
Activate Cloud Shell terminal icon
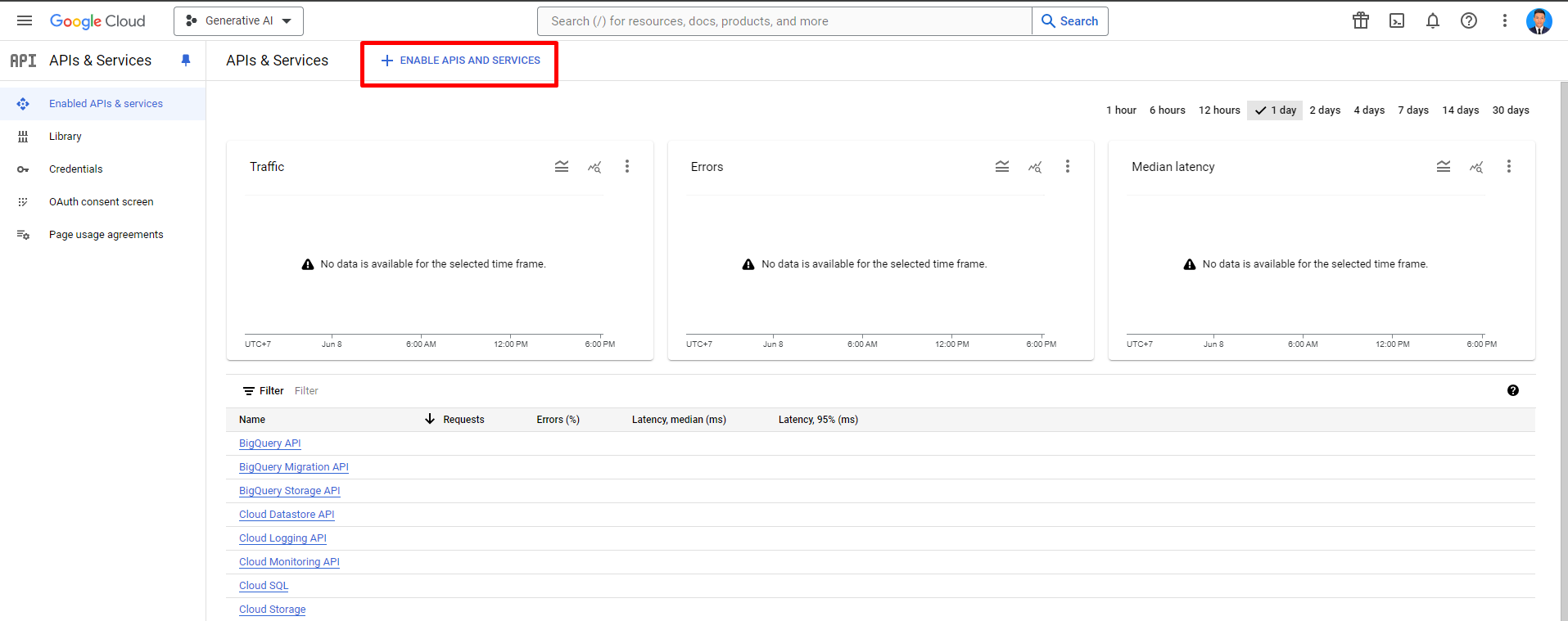[1397, 20]
